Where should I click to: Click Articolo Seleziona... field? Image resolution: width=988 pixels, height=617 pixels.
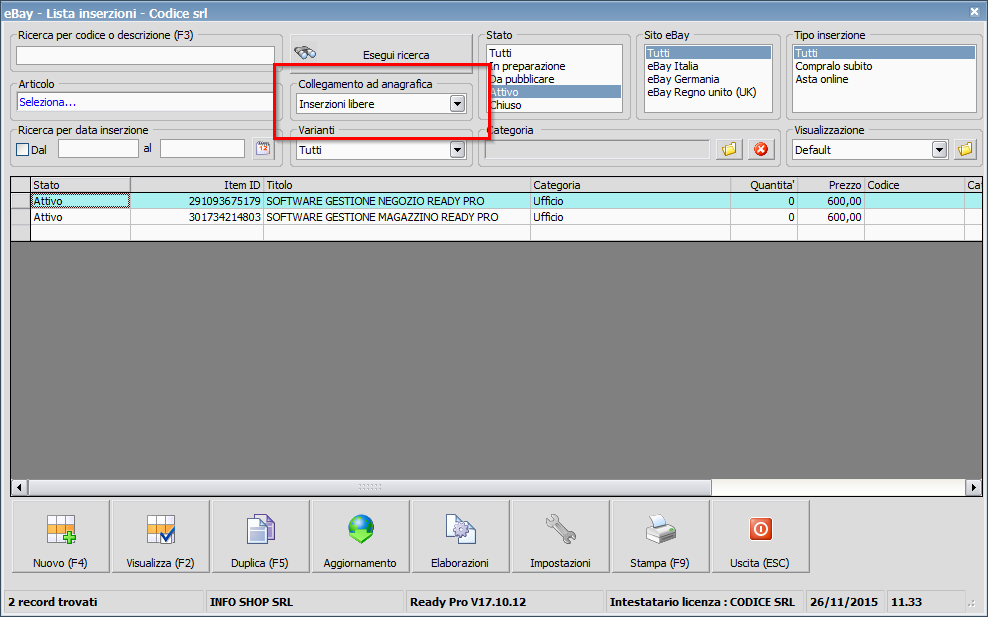click(x=146, y=102)
